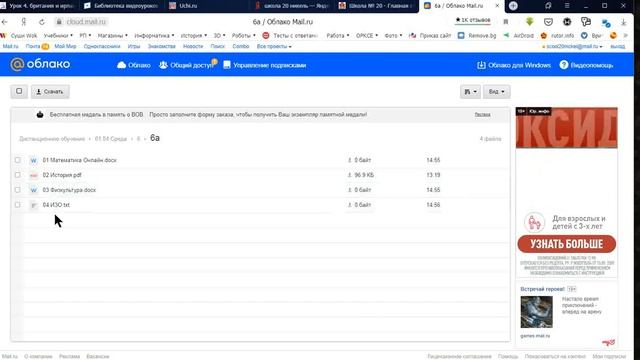Switch to Урок 4 Британия tab
This screenshot has height=360, width=640.
coord(39,6)
